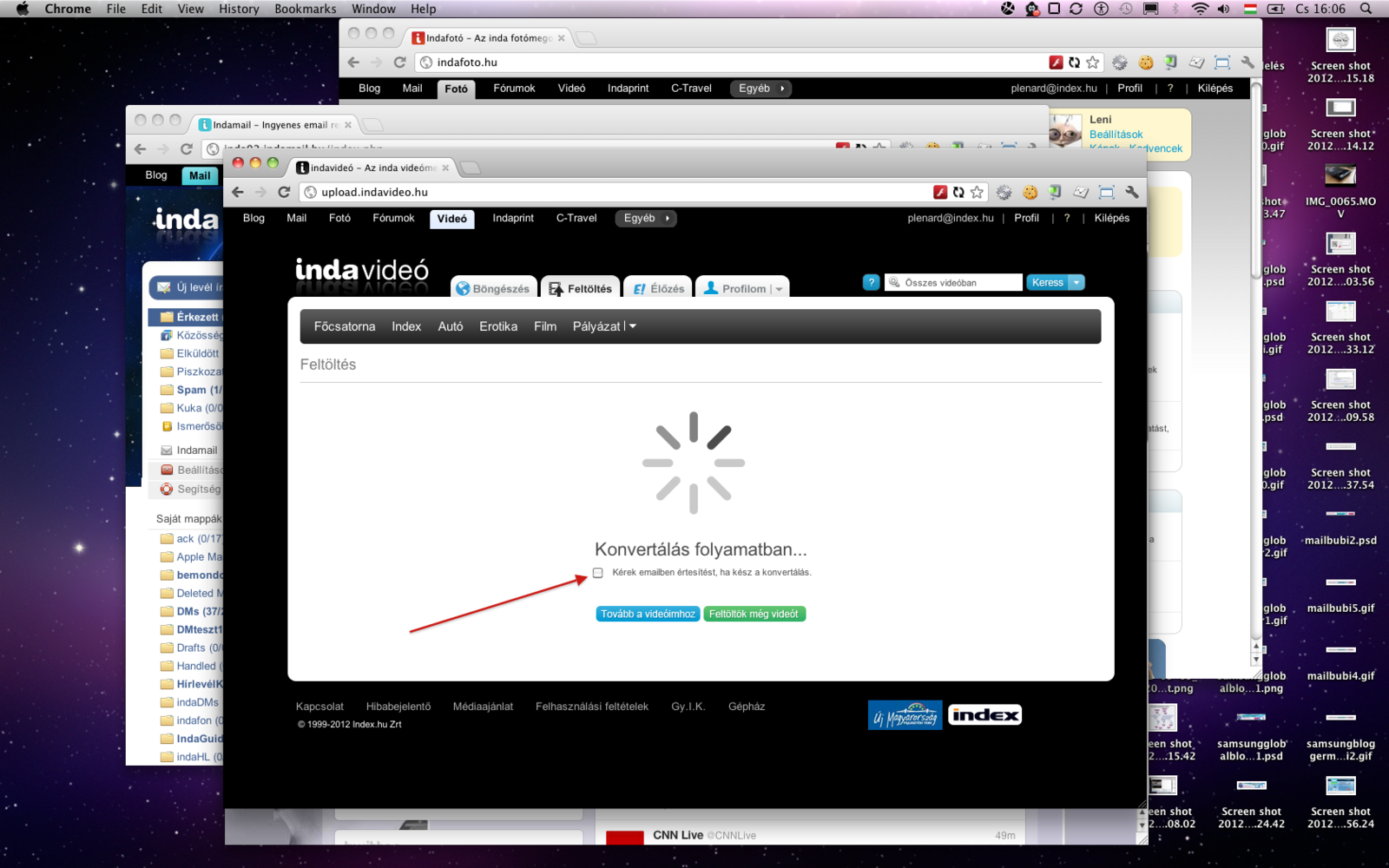The width and height of the screenshot is (1389, 868).
Task: Open the Élőzés tab
Action: coord(658,288)
